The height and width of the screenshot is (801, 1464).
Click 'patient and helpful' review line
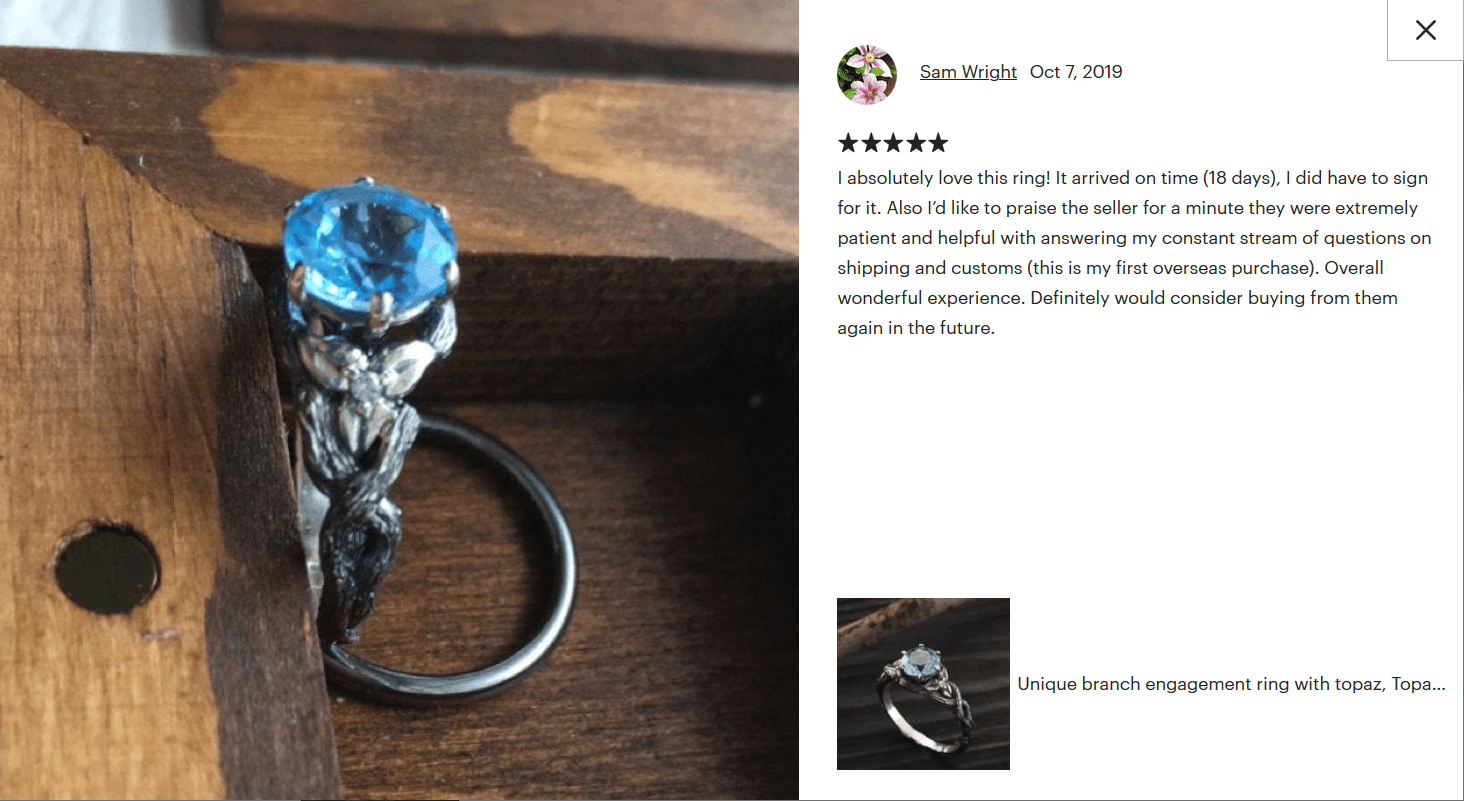tap(1134, 238)
